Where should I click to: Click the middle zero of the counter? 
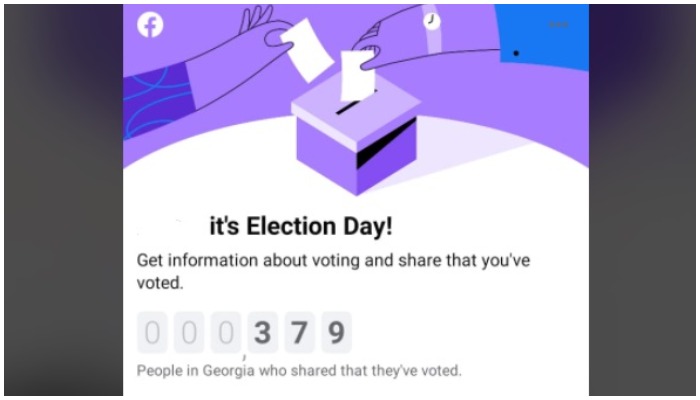coord(189,333)
